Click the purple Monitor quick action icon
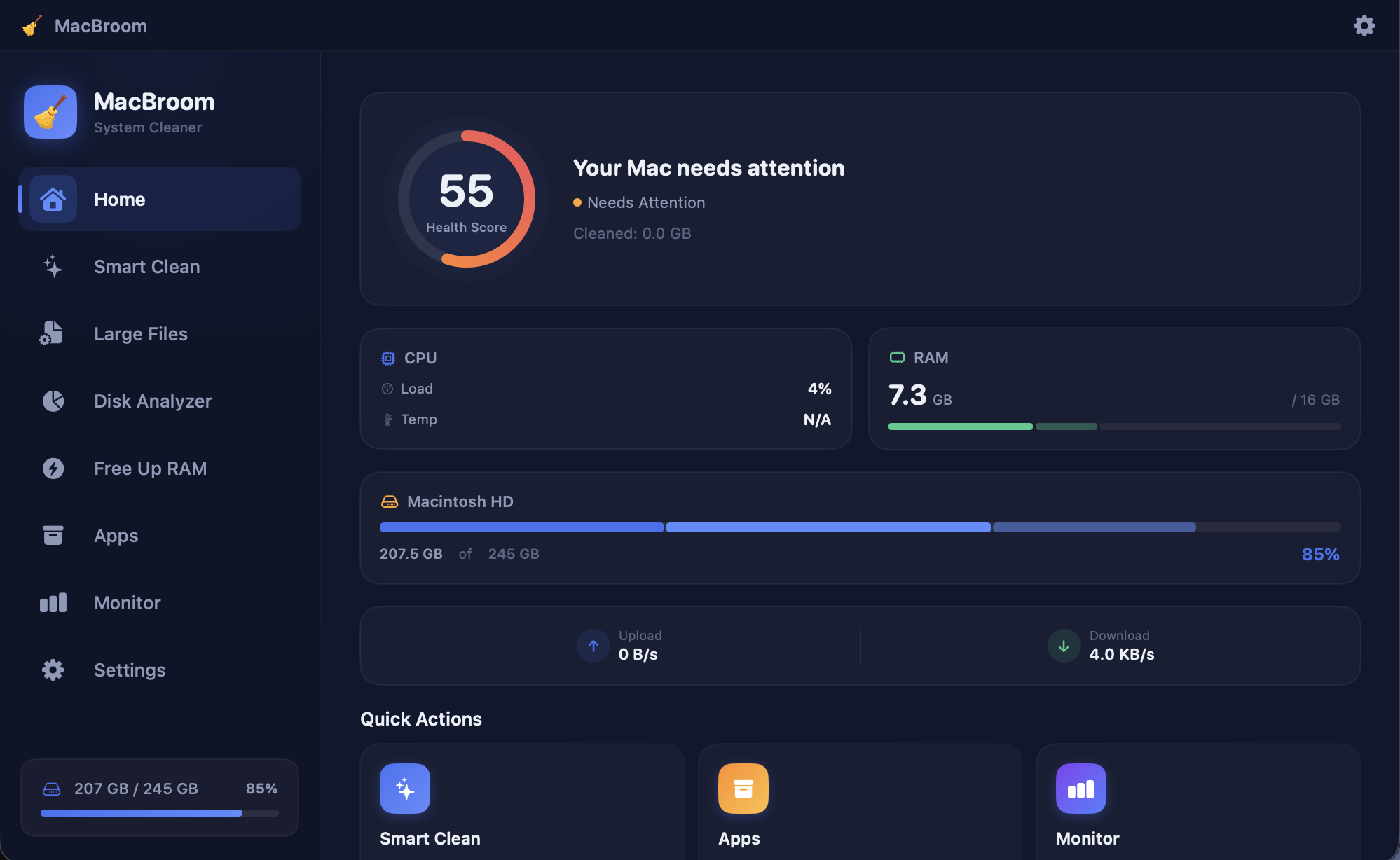This screenshot has width=1400, height=860. tap(1081, 789)
